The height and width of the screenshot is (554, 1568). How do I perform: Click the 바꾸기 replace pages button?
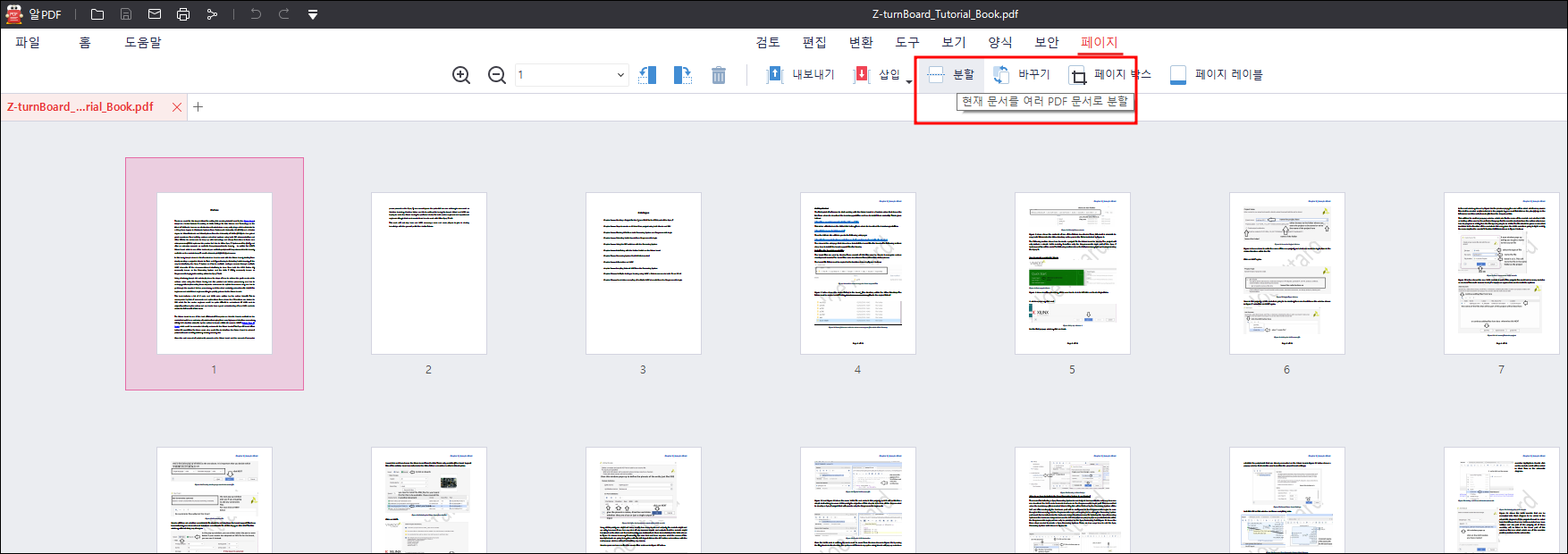1022,75
